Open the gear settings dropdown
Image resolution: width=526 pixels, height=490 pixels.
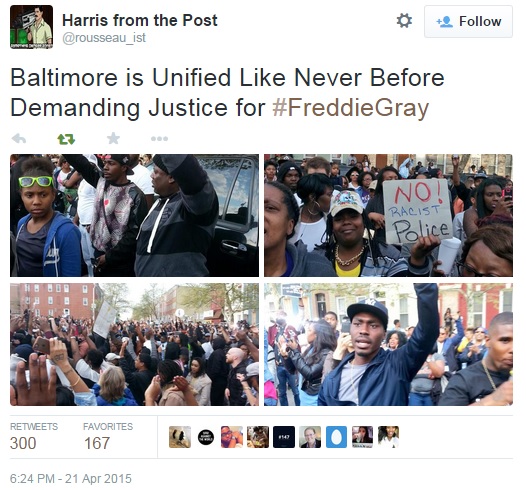[404, 21]
